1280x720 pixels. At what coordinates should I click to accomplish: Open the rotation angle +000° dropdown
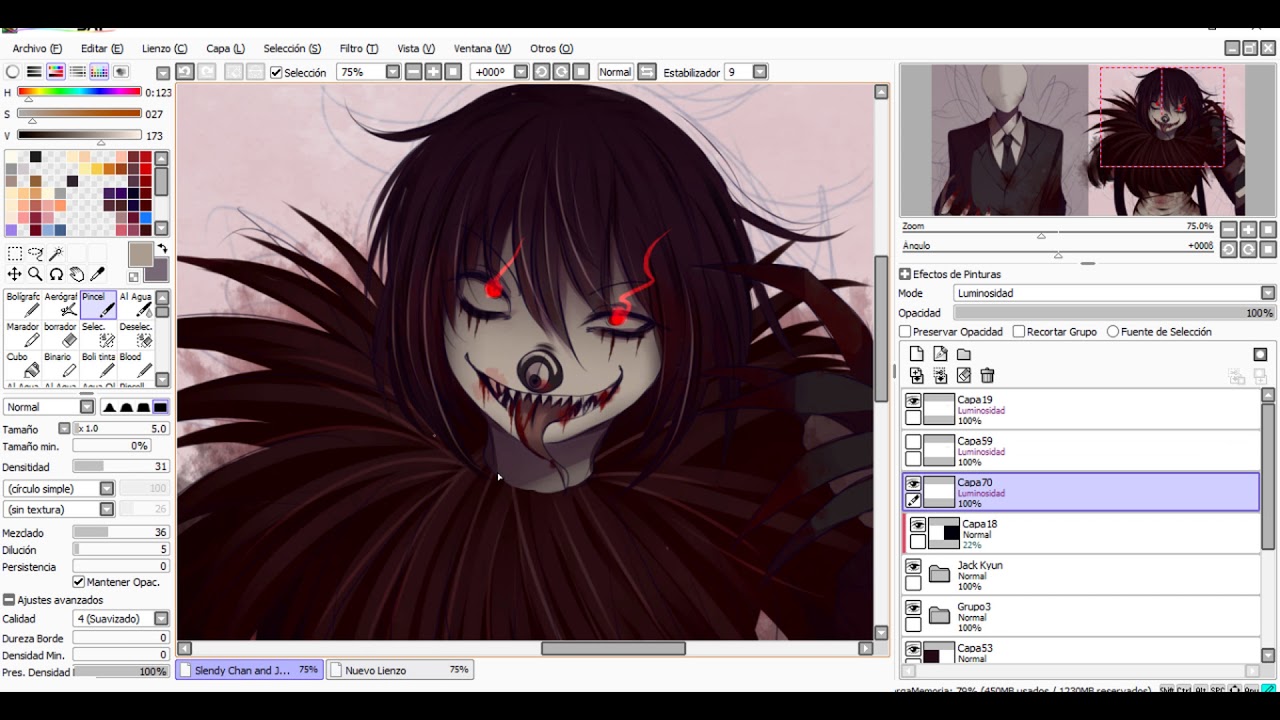(x=521, y=72)
